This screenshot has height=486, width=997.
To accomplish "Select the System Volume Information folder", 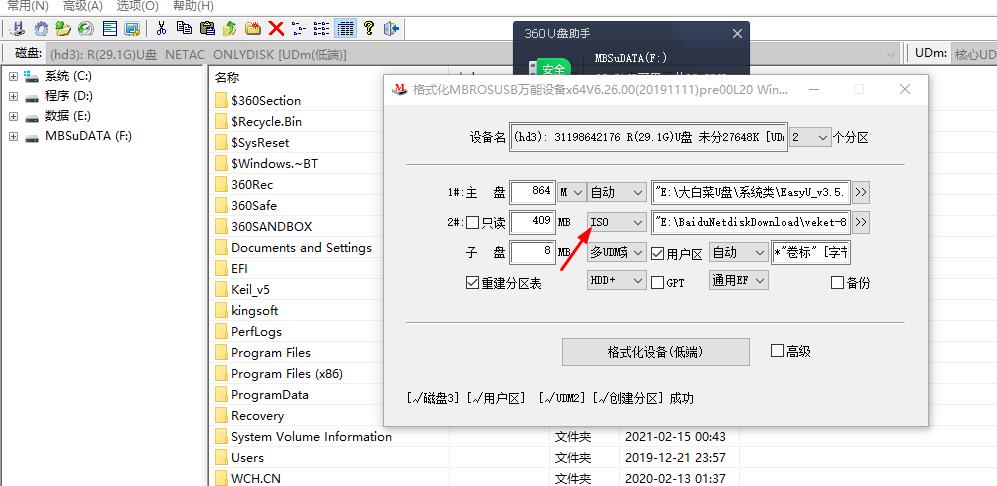I will pyautogui.click(x=311, y=436).
